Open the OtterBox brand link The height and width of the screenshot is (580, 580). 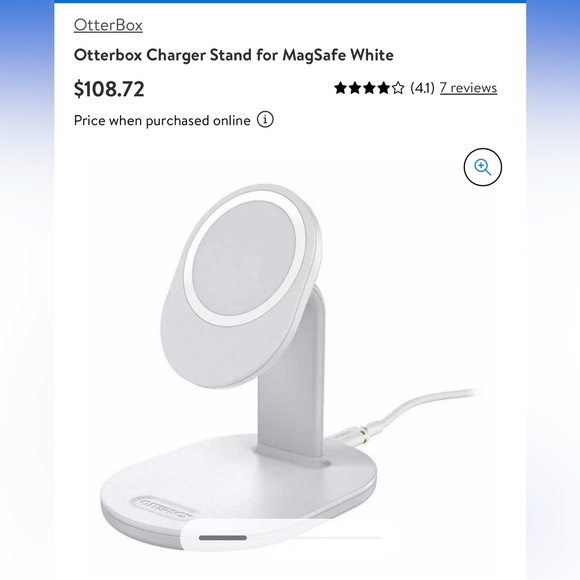coord(108,26)
